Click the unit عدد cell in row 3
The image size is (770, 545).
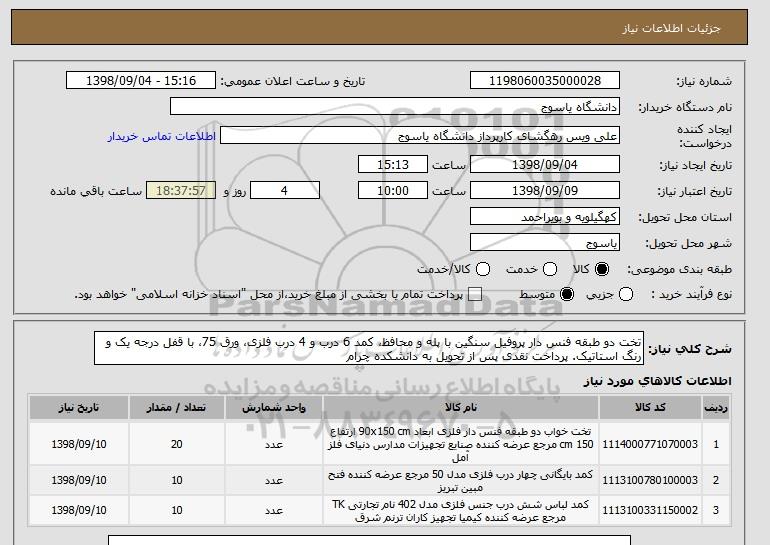(x=274, y=511)
